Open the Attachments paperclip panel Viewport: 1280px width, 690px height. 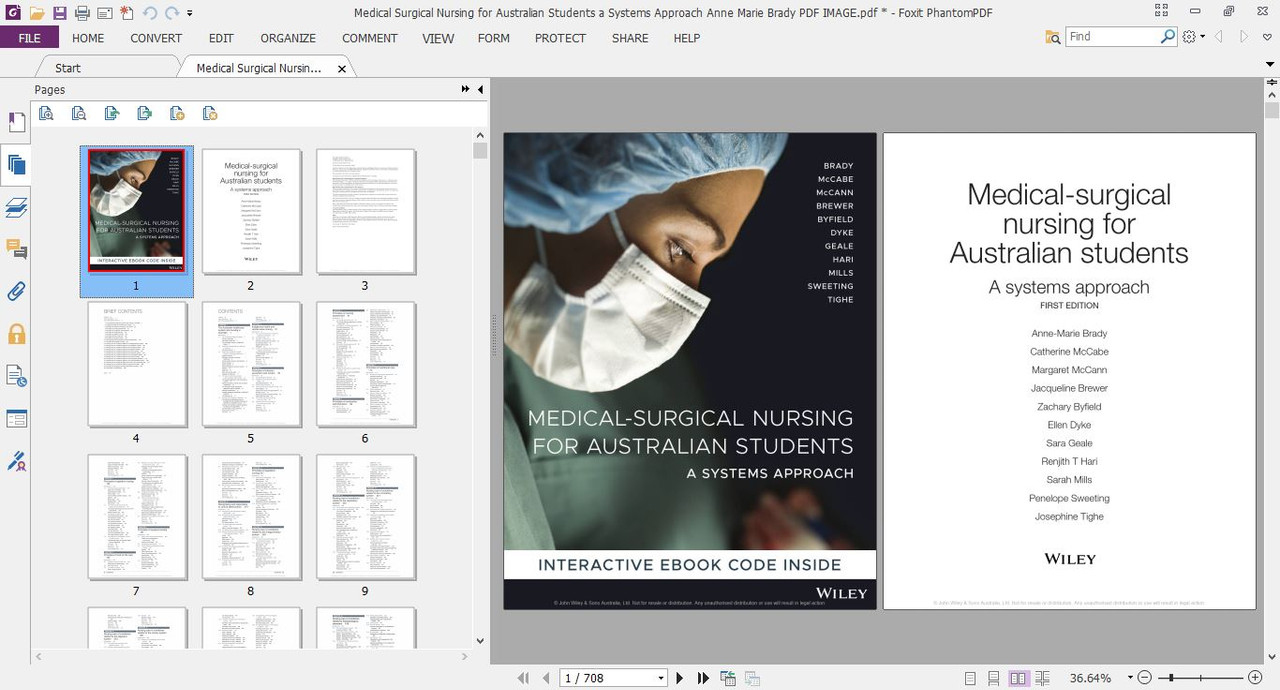tap(16, 292)
